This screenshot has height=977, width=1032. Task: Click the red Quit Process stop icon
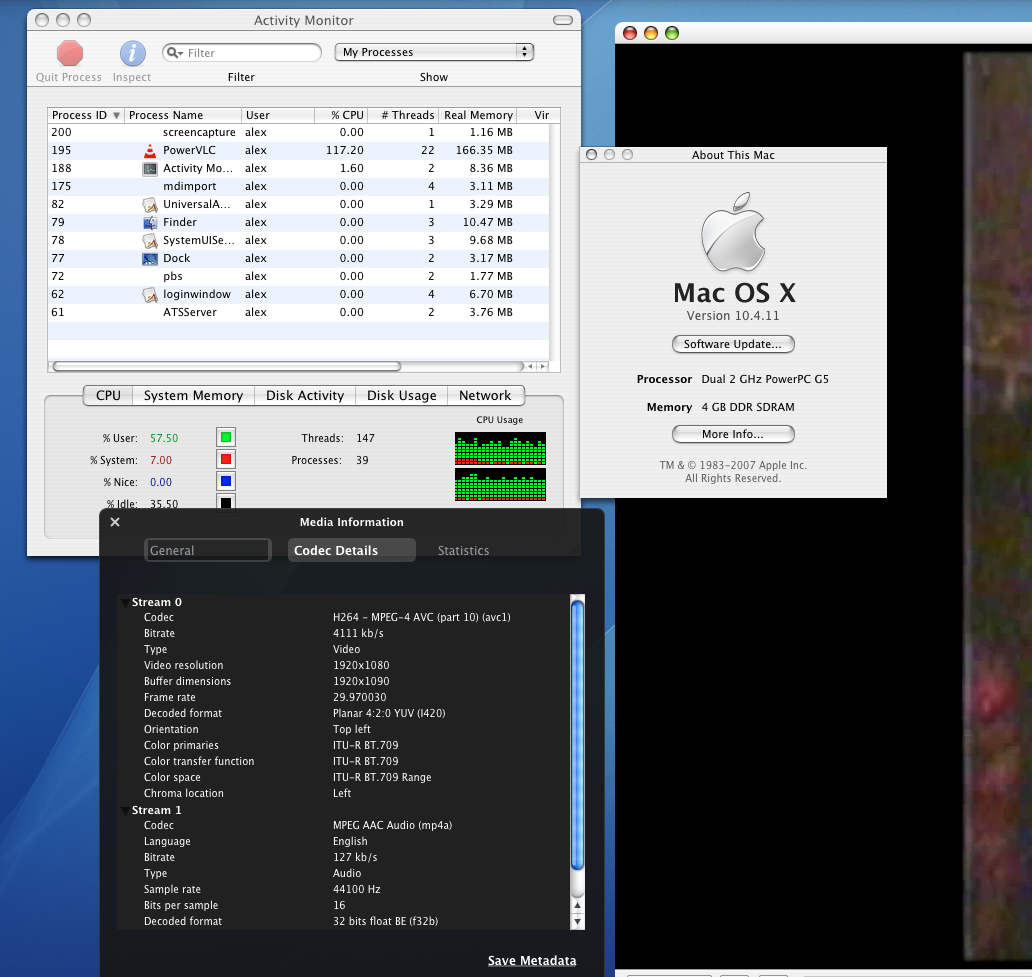70,53
